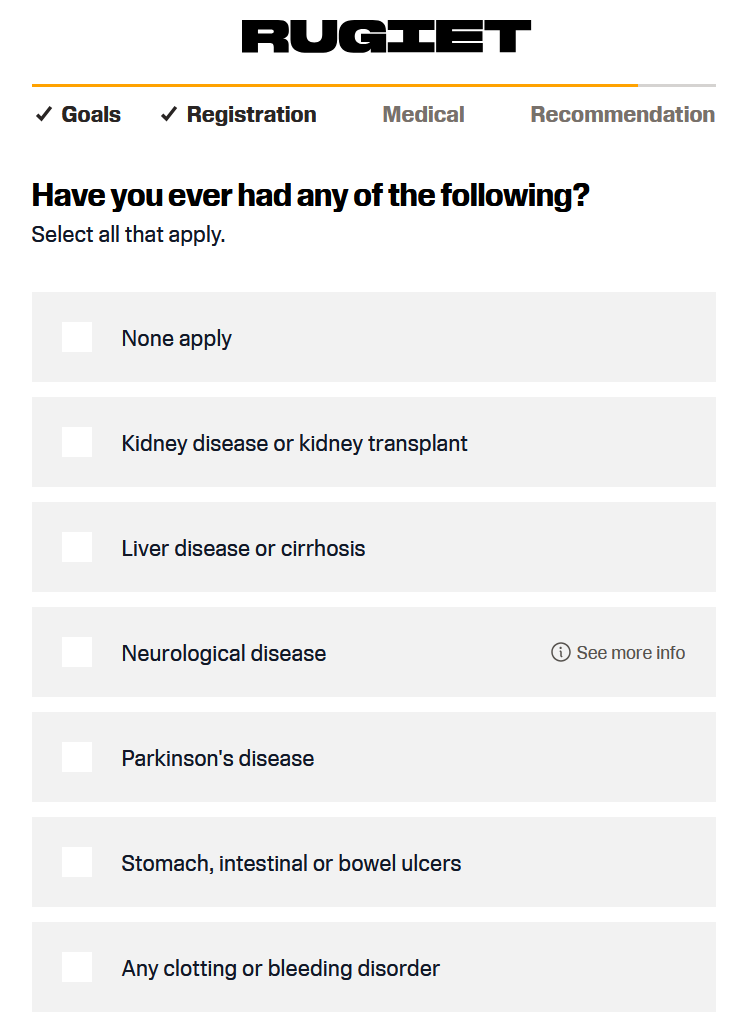This screenshot has height=1022, width=738.
Task: Click the RUGIET logo
Action: [x=386, y=36]
